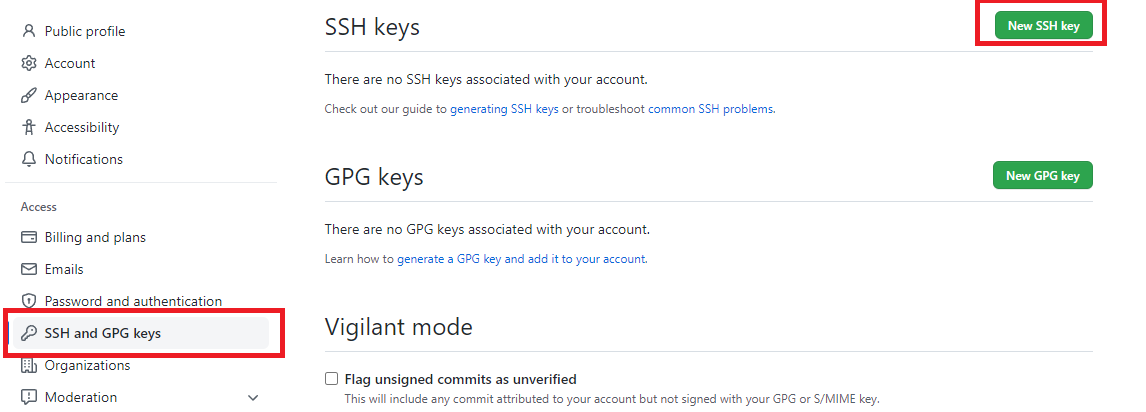Click the New GPG key button
1146x412 pixels.
click(x=1042, y=175)
